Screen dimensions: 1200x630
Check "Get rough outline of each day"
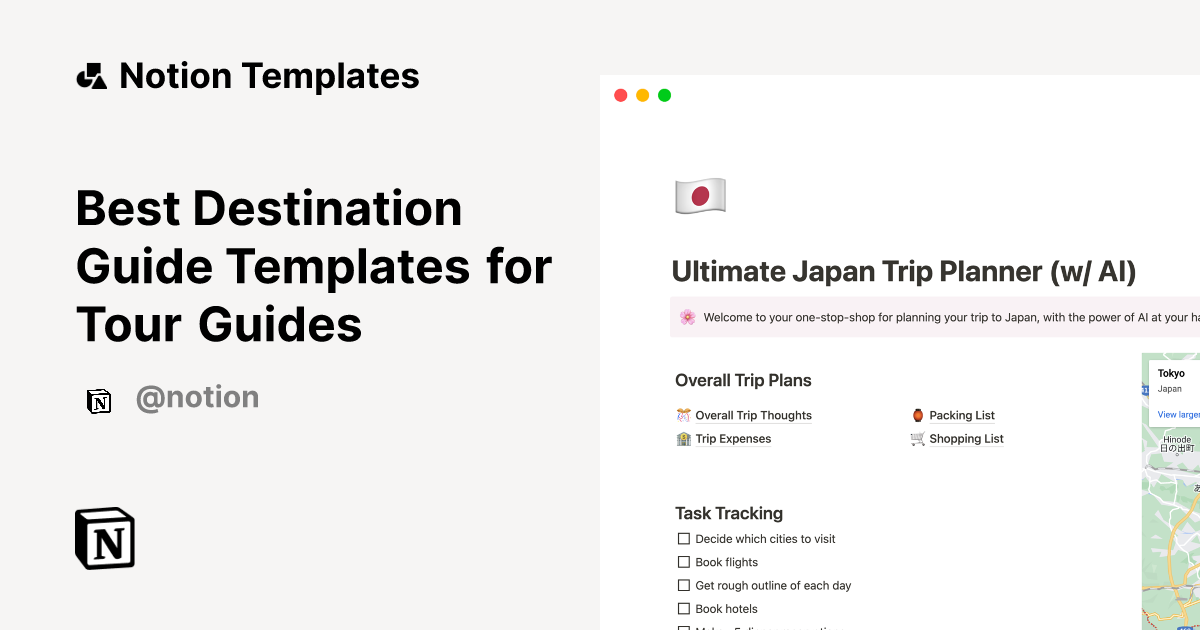(684, 585)
